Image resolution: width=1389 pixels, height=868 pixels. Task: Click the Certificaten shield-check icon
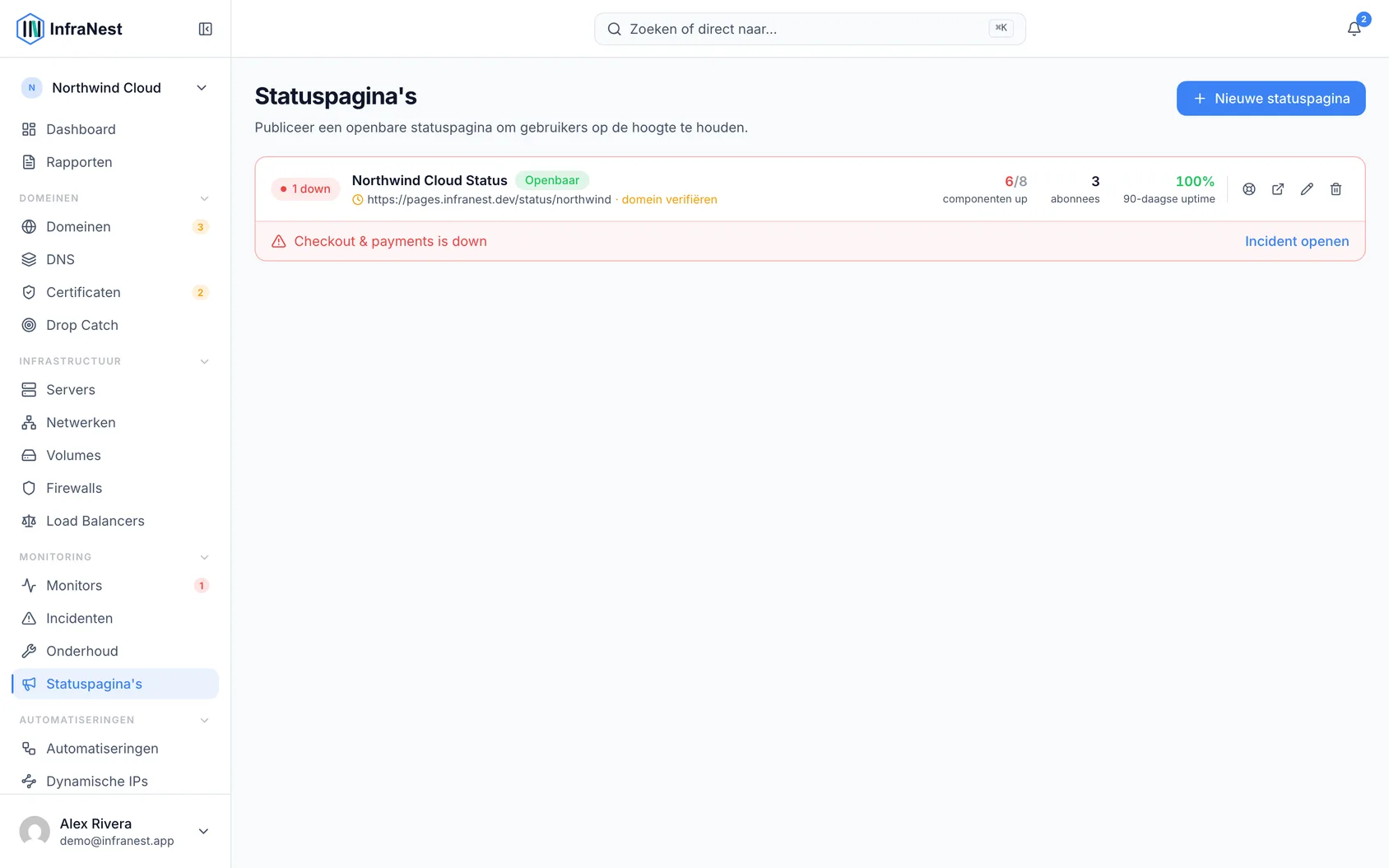(x=29, y=292)
